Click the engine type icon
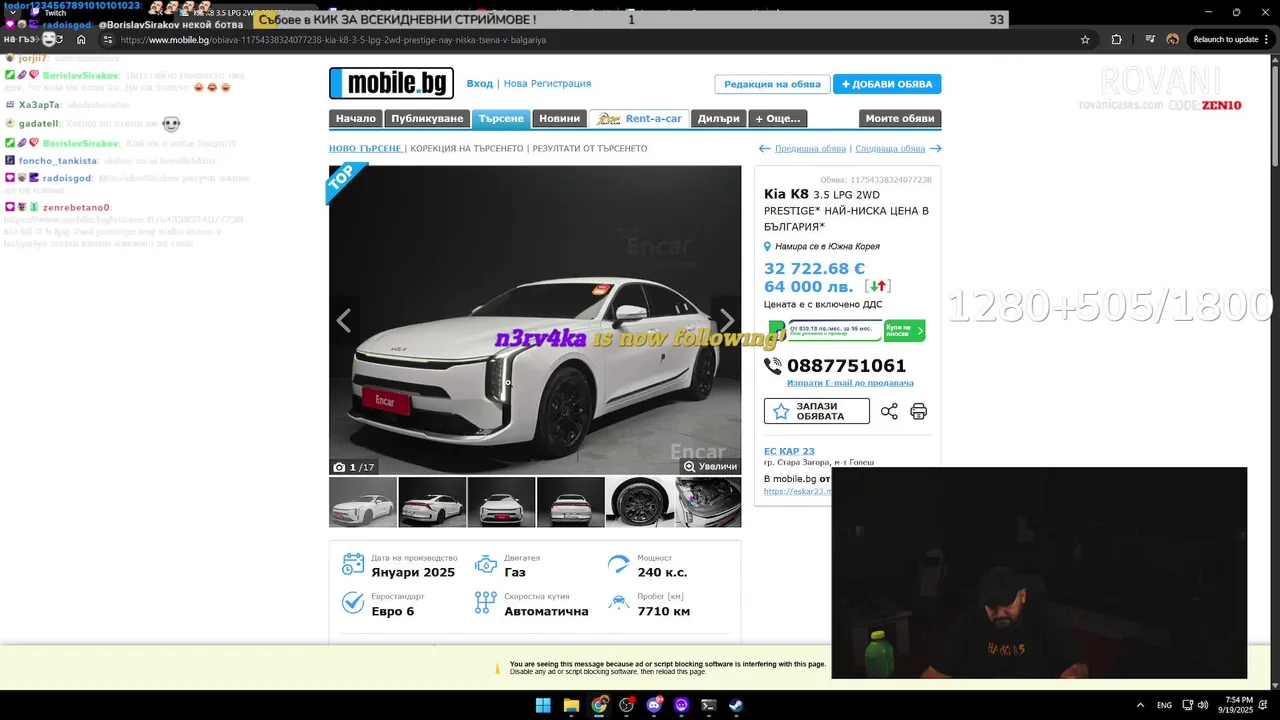 [x=486, y=564]
